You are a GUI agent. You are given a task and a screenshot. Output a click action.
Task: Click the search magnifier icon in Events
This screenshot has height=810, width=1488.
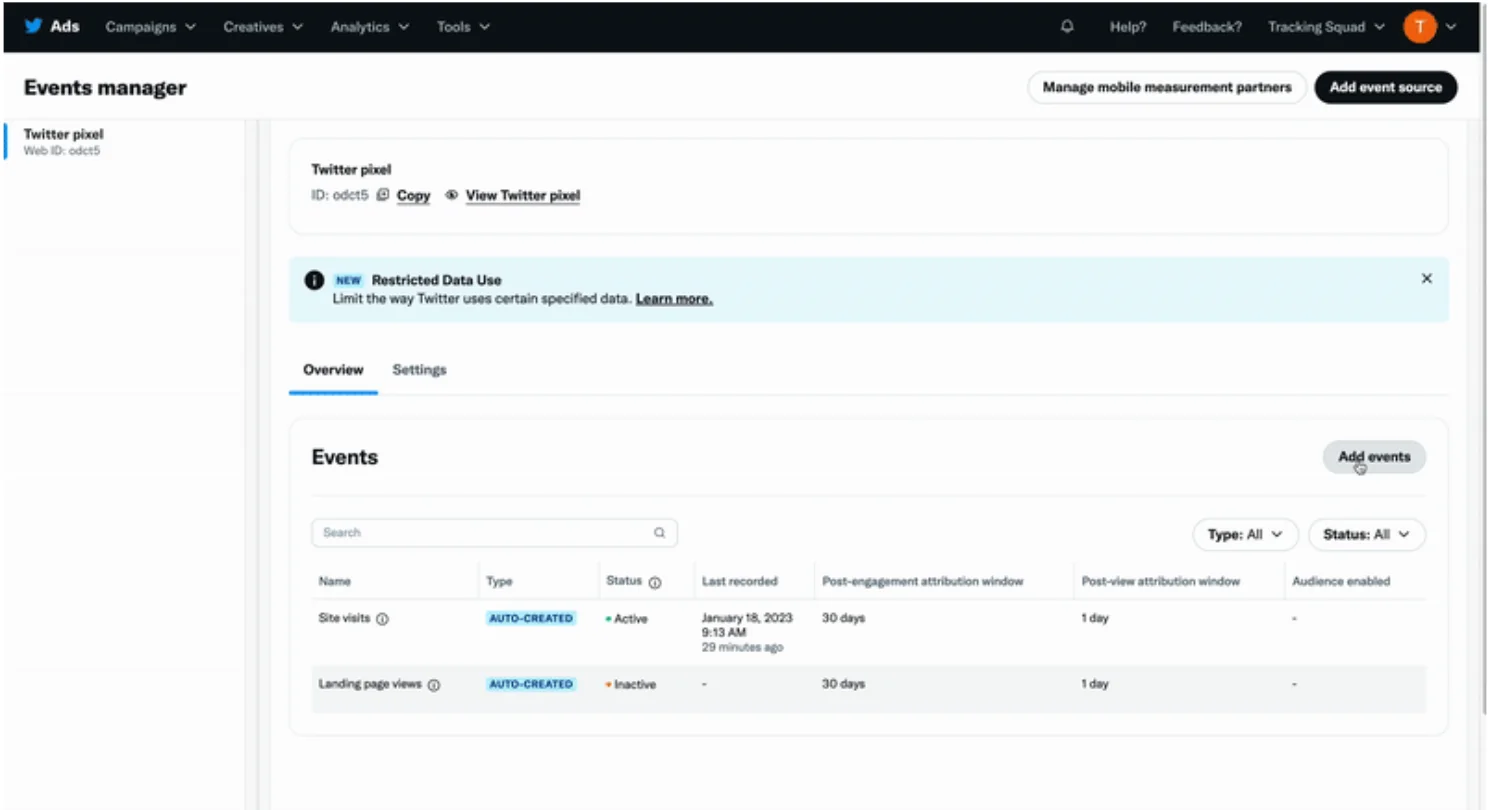(660, 533)
